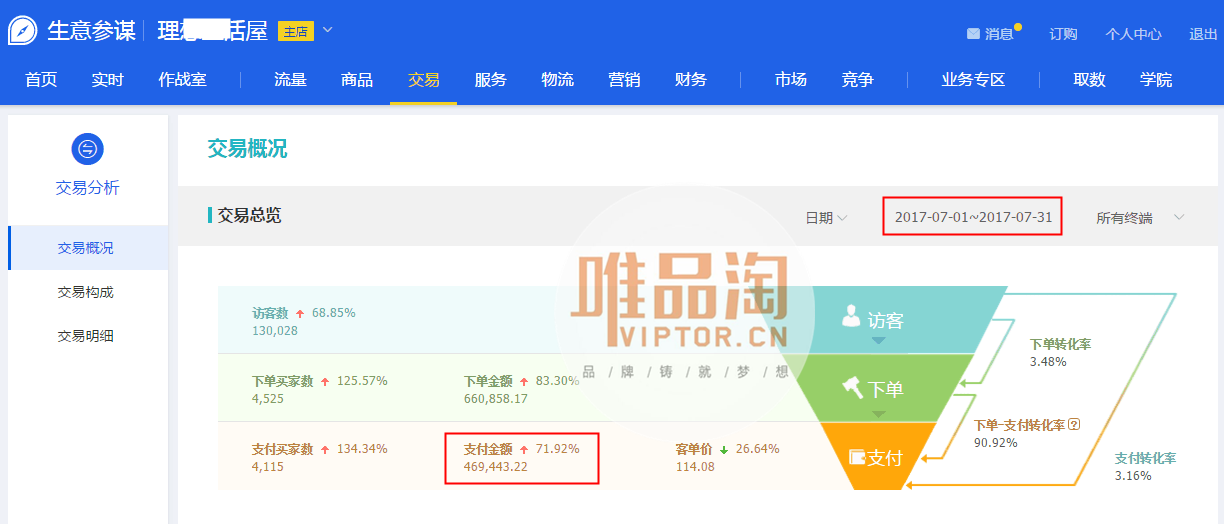Click the 主店 badge
Image resolution: width=1224 pixels, height=524 pixels.
coord(295,31)
